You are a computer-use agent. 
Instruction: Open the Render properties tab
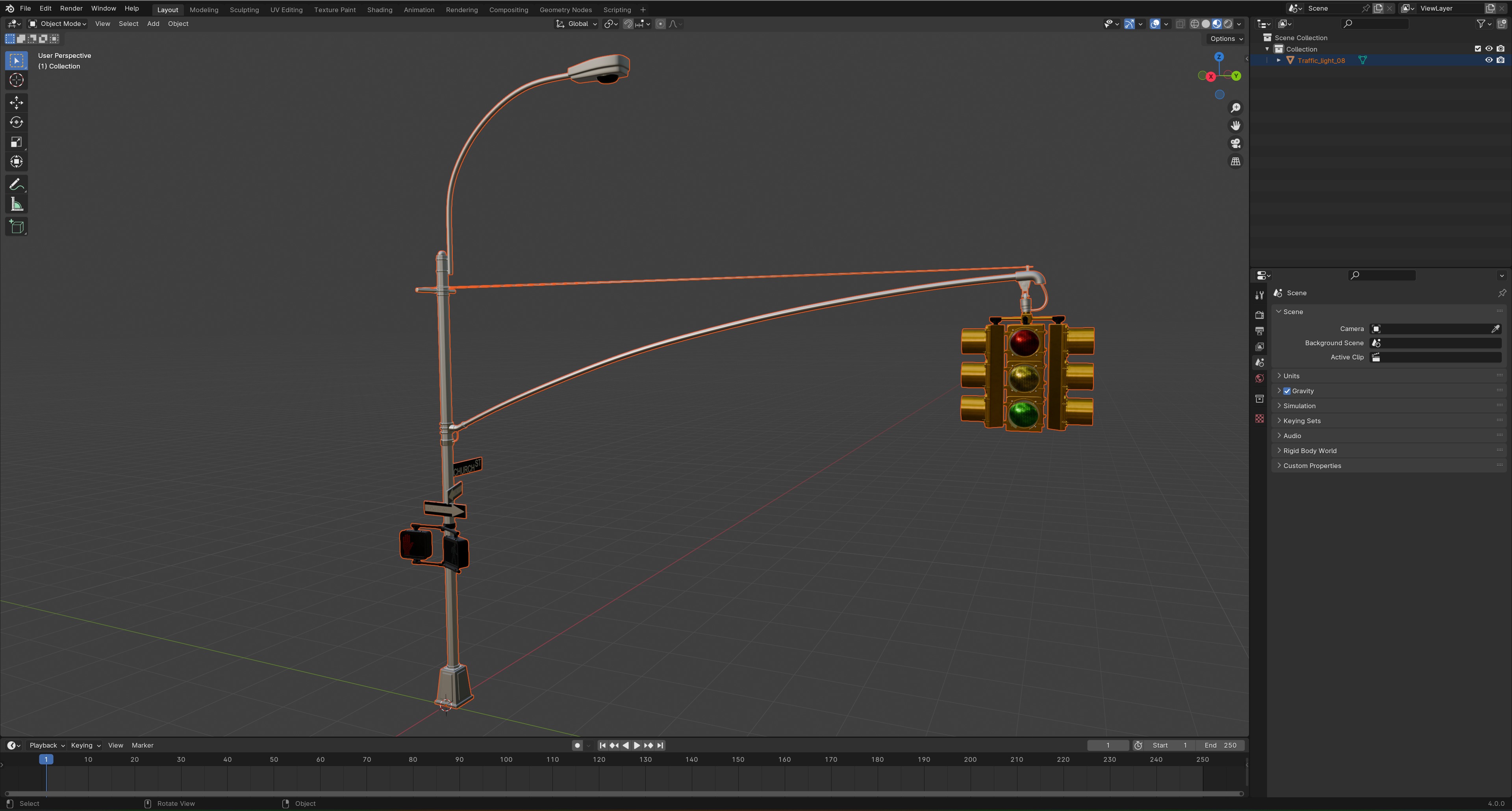(1260, 315)
